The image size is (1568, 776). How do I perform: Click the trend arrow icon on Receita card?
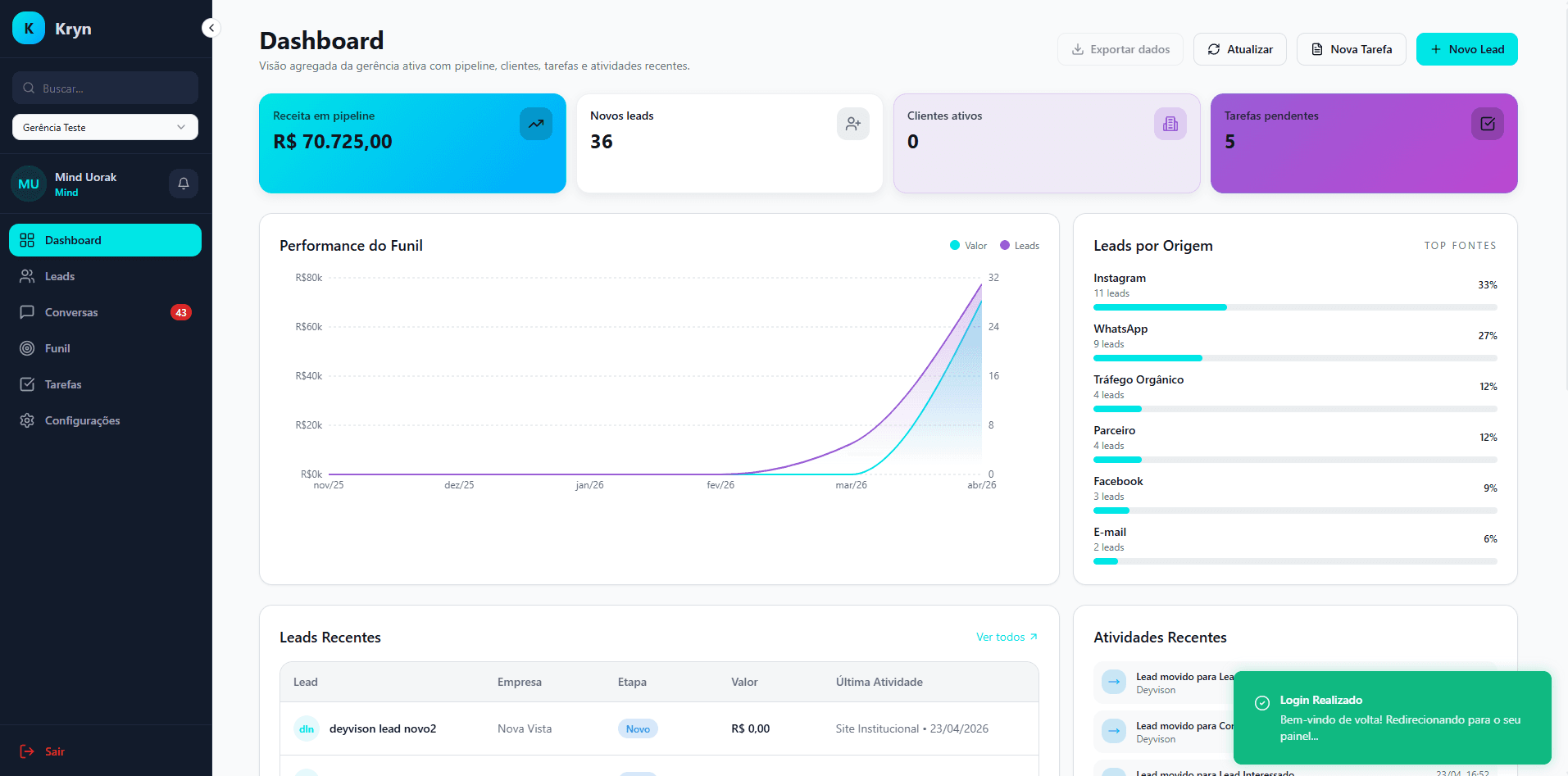[535, 124]
